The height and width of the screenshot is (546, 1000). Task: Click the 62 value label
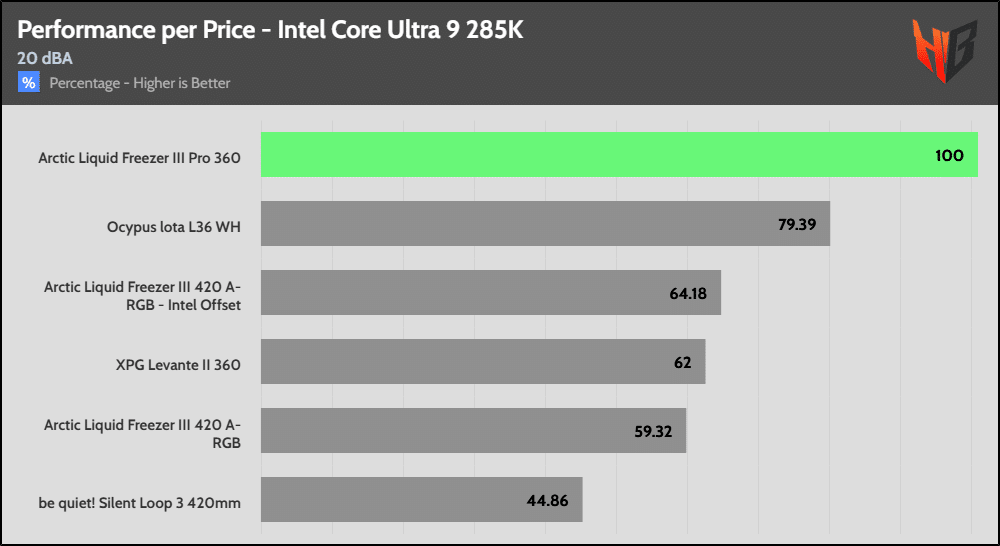683,362
